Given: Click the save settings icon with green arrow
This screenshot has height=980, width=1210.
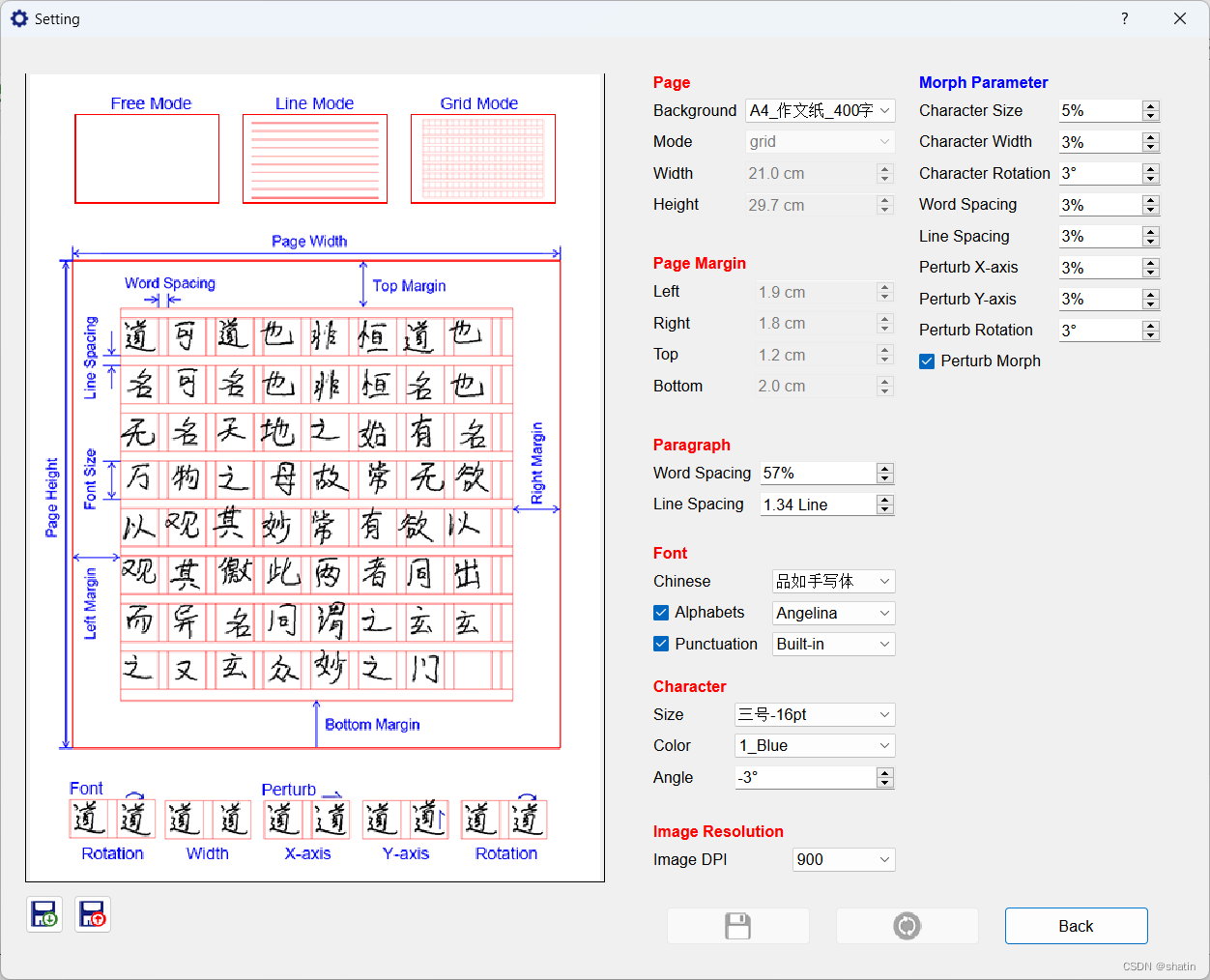Looking at the screenshot, I should 44,913.
